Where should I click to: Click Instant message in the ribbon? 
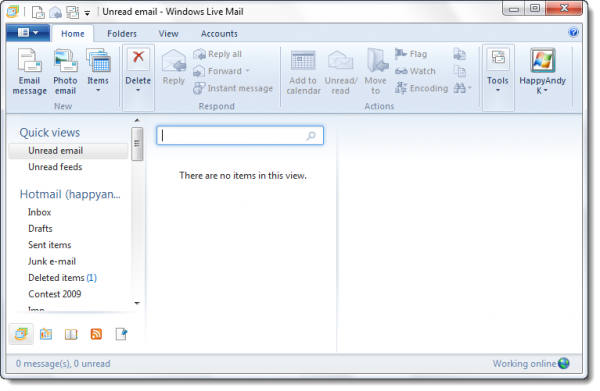pyautogui.click(x=233, y=88)
